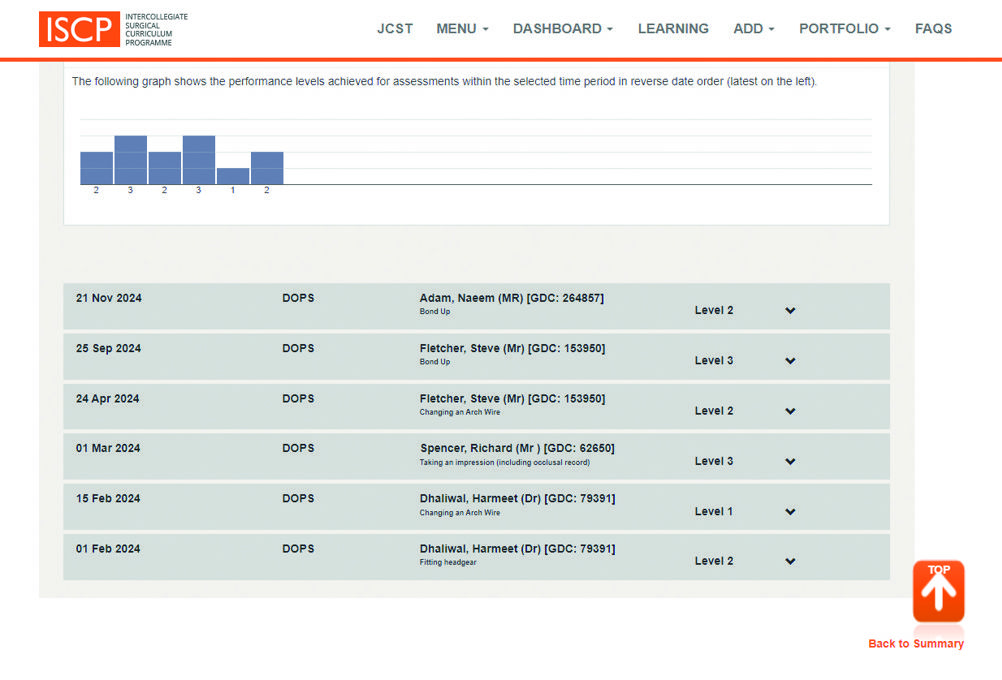
Task: Expand the 24 Apr 2024 DOPS row
Action: pyautogui.click(x=790, y=411)
